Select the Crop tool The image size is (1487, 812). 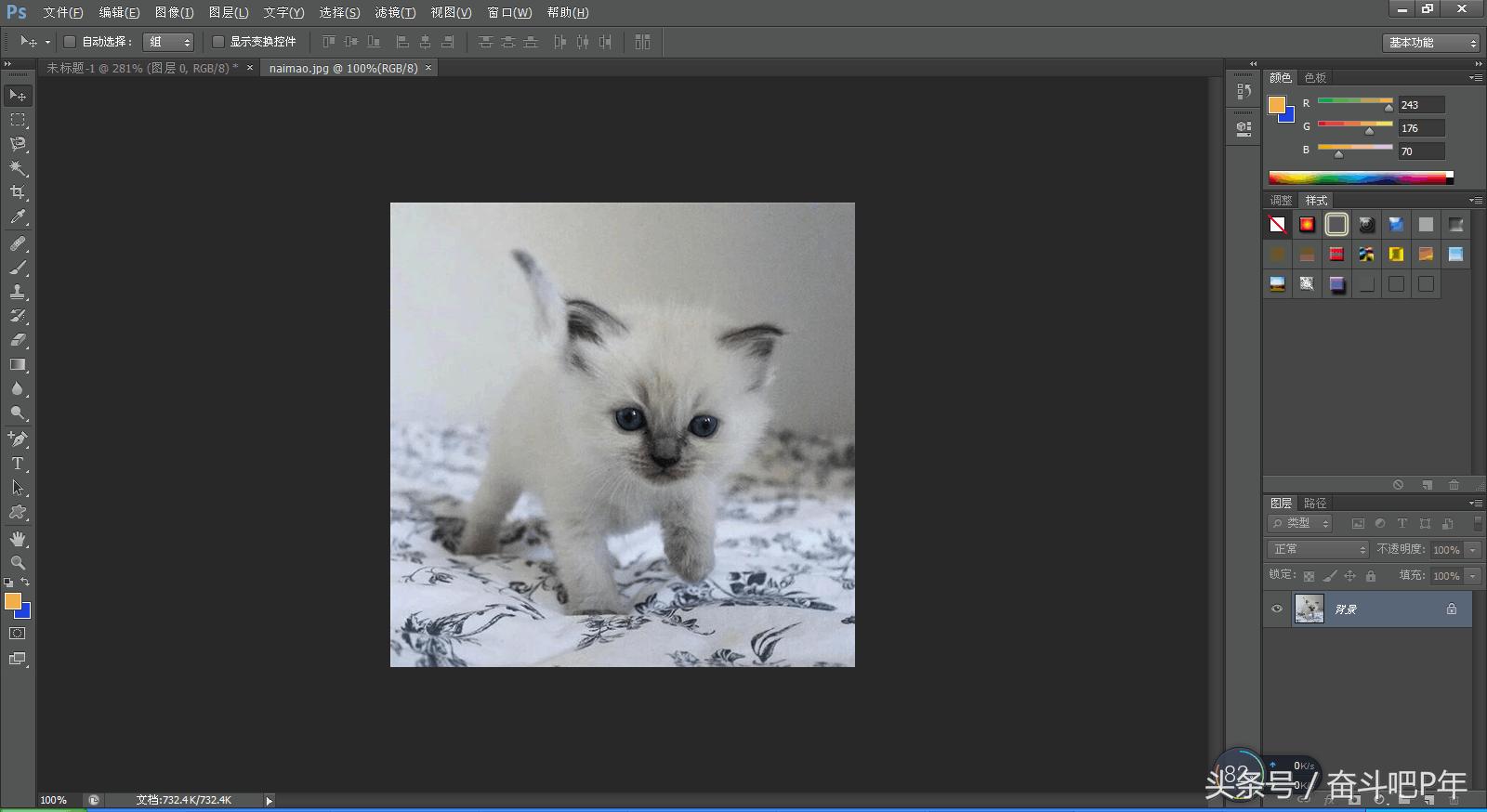18,192
